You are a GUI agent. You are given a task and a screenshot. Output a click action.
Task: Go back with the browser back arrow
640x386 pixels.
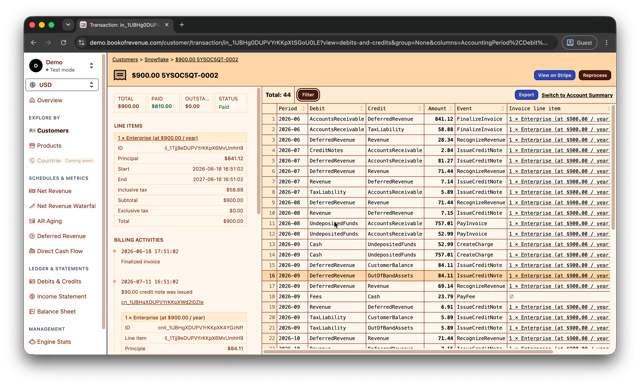[x=33, y=42]
